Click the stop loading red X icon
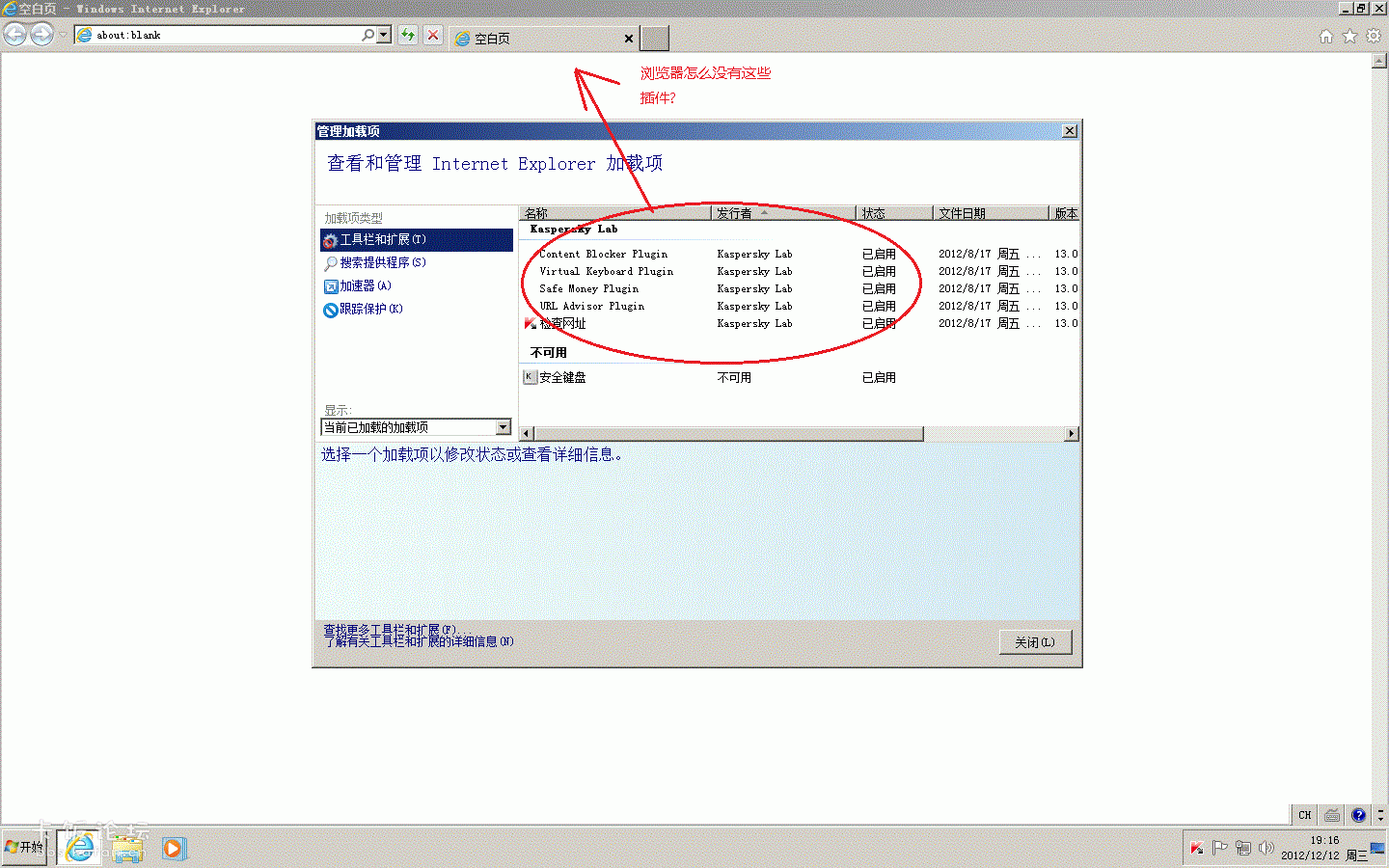Image resolution: width=1389 pixels, height=868 pixels. click(433, 35)
